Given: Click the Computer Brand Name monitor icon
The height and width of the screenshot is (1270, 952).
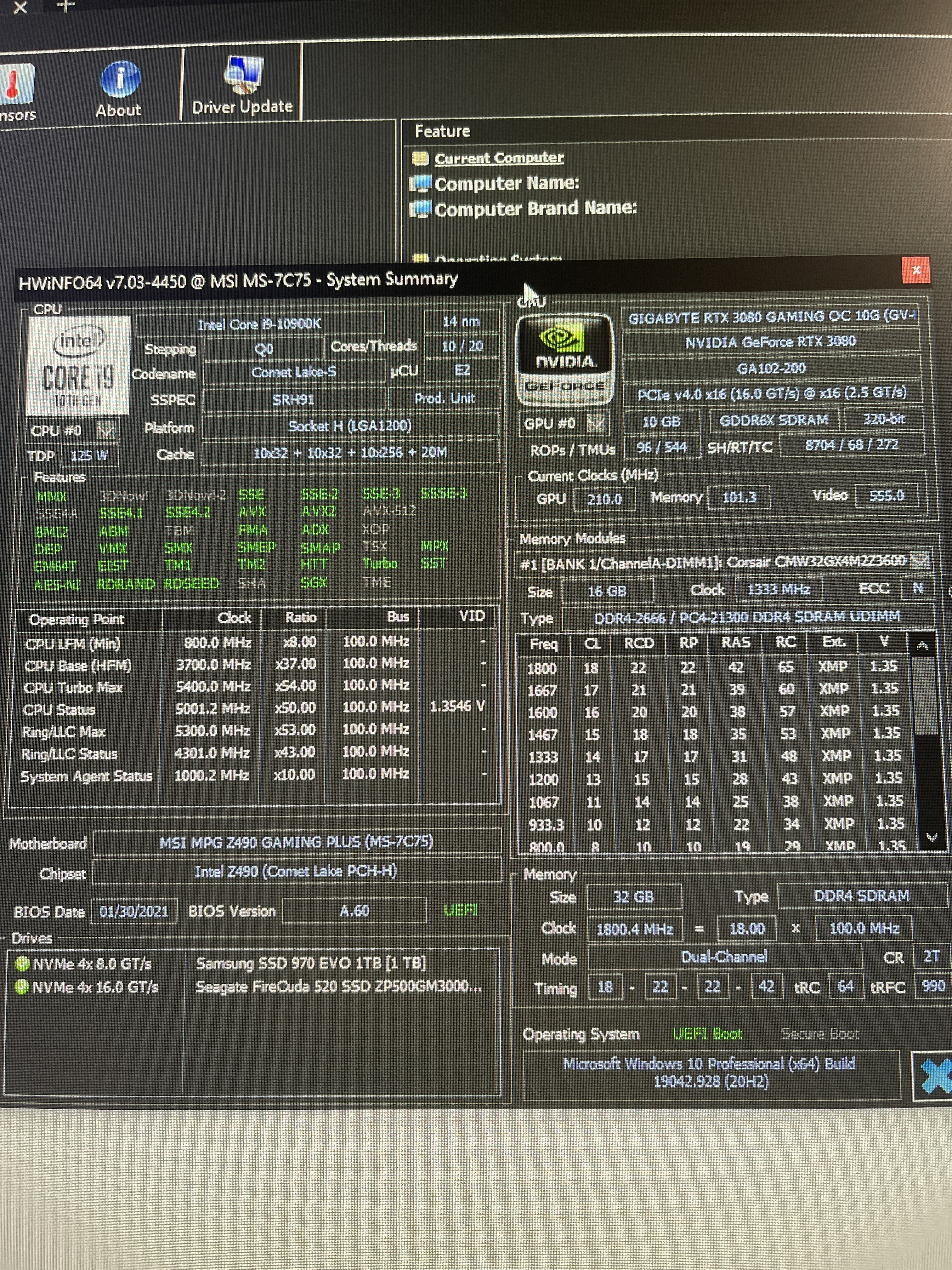Looking at the screenshot, I should coord(421,209).
